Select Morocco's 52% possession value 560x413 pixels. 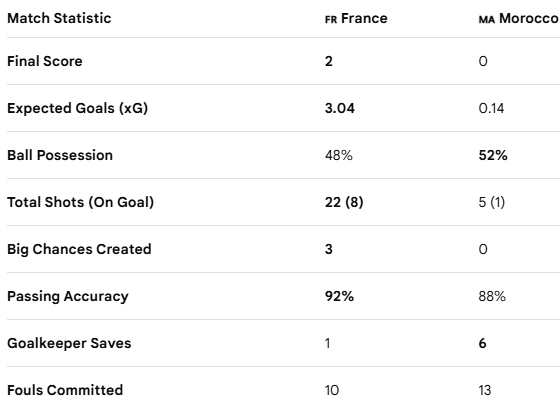(x=493, y=155)
